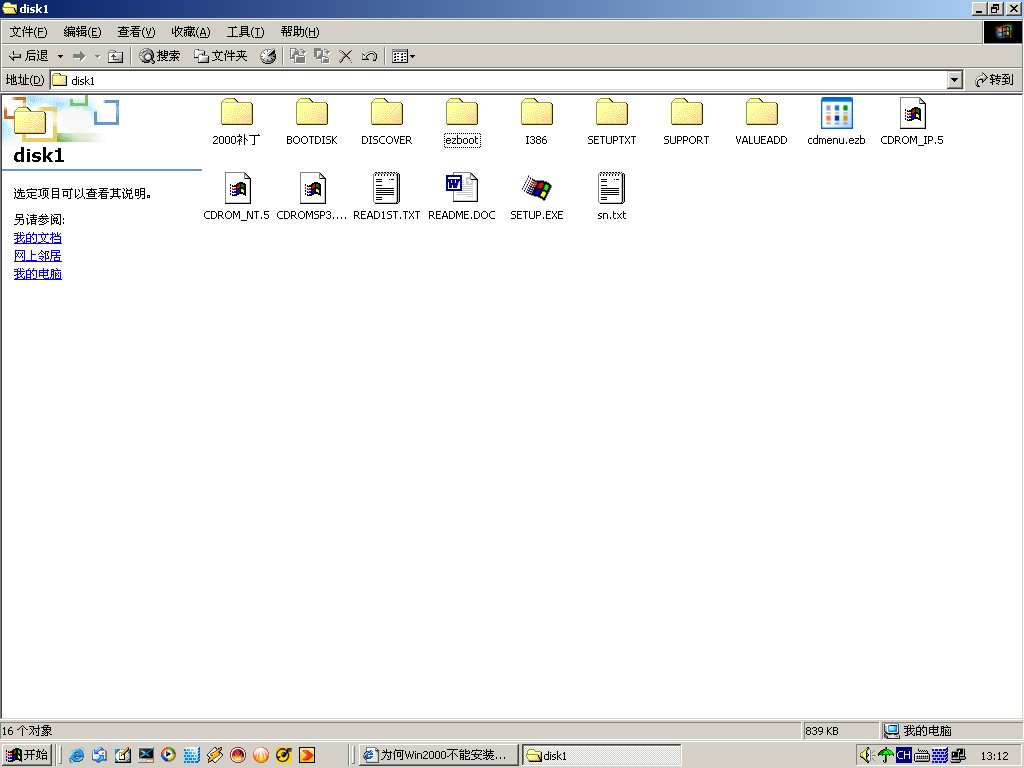This screenshot has width=1024, height=768.
Task: Open the 编辑(E) menu
Action: pos(82,32)
